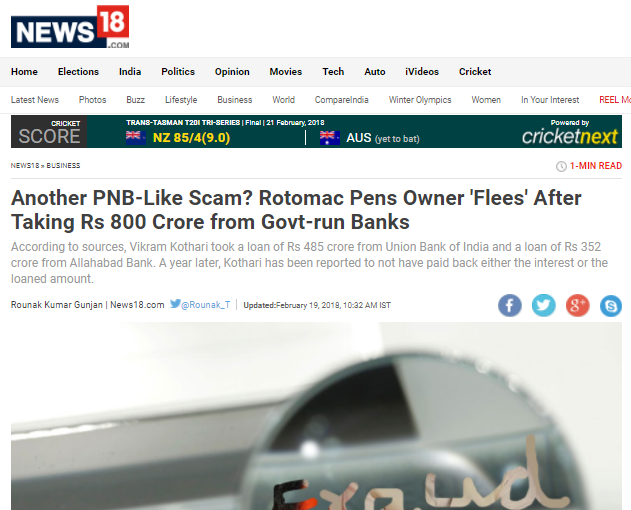Open the iVideos menu item
Image resolution: width=631 pixels, height=510 pixels.
pyautogui.click(x=422, y=72)
